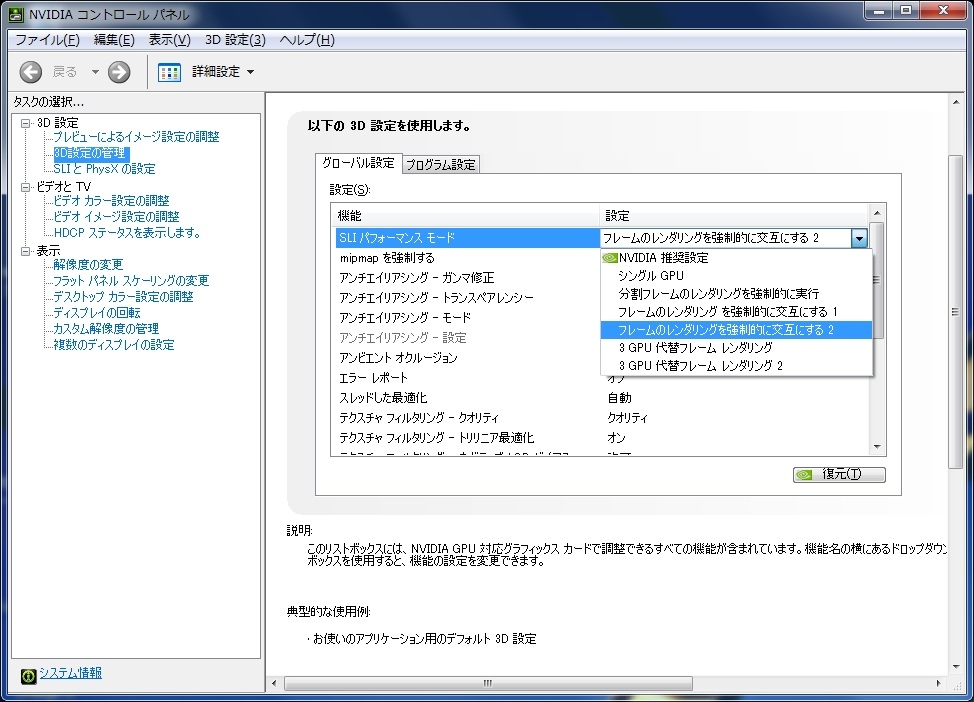The height and width of the screenshot is (702, 974).
Task: Click the NVIDIA app icon in title bar
Action: click(x=16, y=14)
